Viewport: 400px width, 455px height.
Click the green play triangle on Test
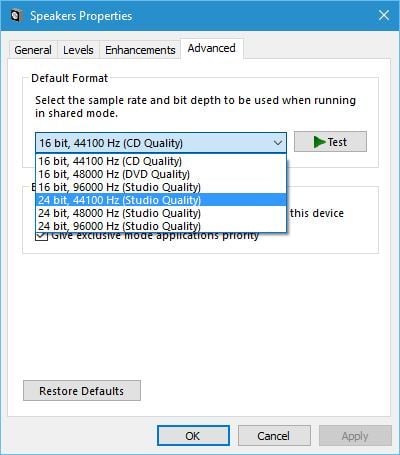tap(319, 142)
